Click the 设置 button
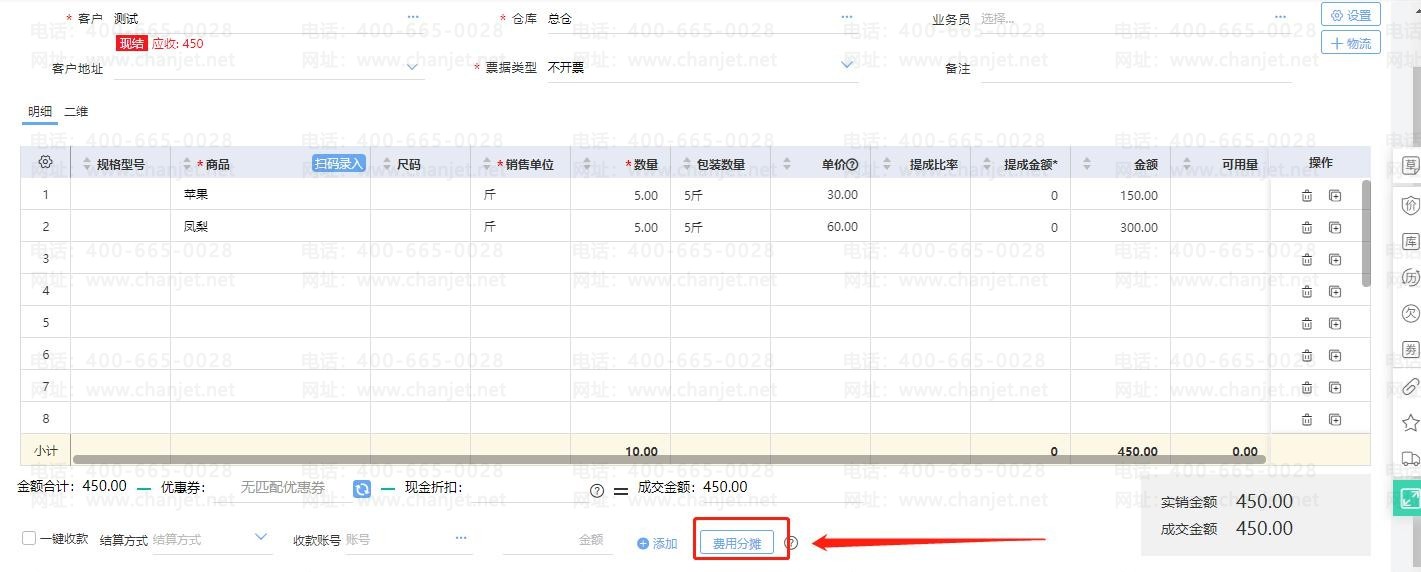 click(1351, 15)
